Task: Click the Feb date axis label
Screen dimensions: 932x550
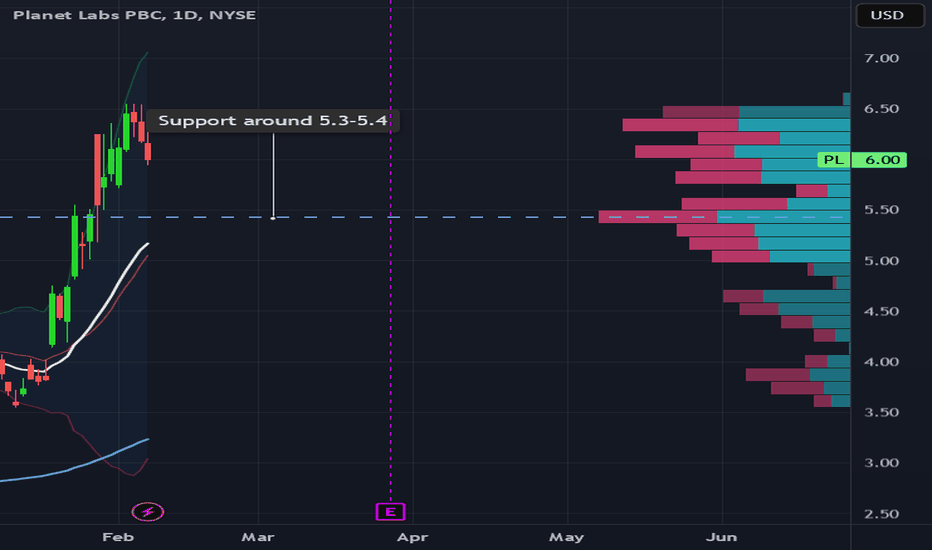Action: [118, 538]
